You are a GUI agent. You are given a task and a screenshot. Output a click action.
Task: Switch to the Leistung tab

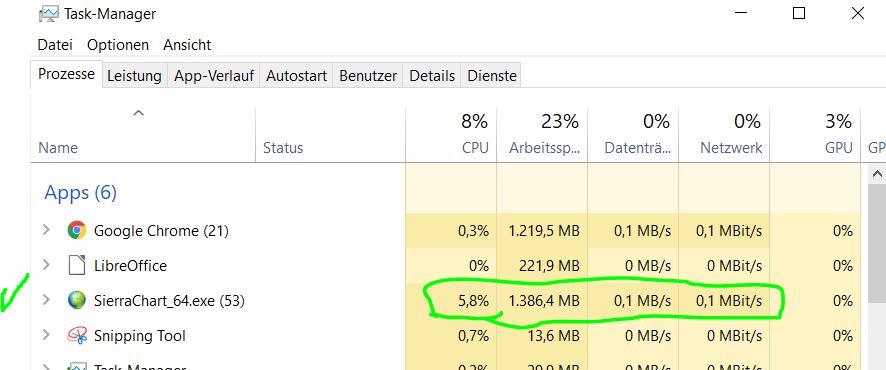(x=134, y=76)
